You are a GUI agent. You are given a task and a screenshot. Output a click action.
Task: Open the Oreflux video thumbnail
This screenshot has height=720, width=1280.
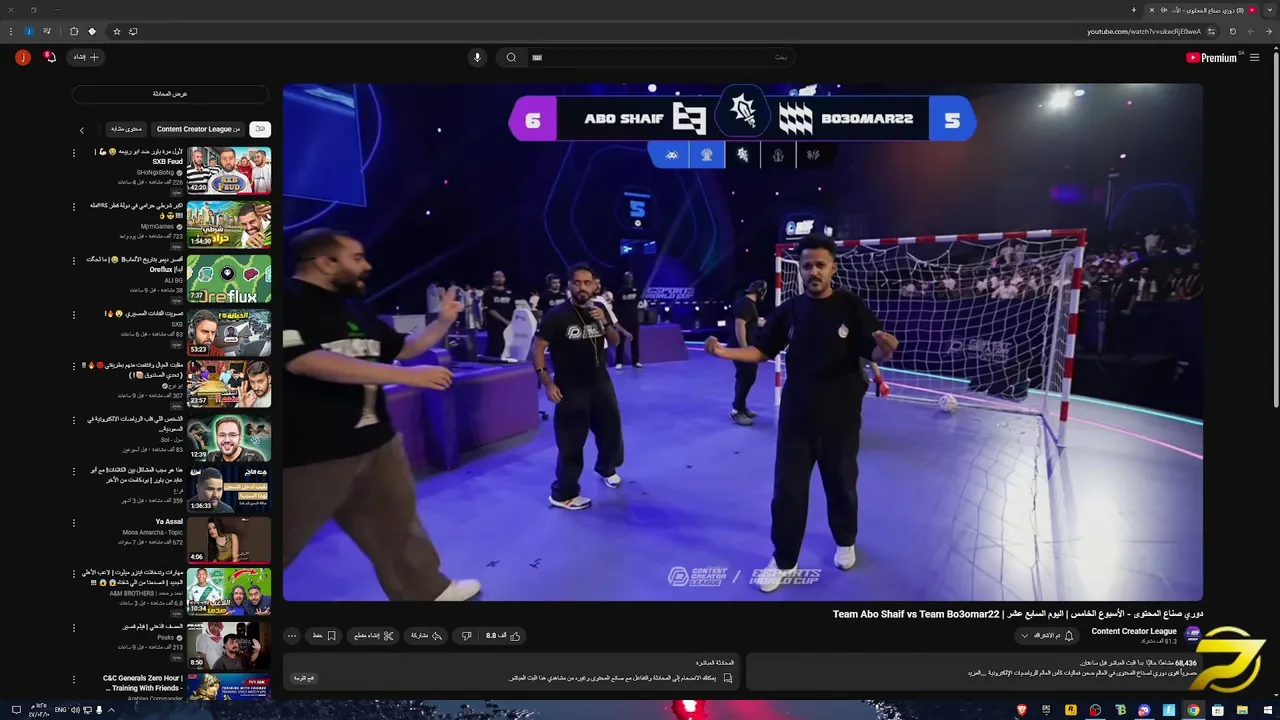pyautogui.click(x=229, y=278)
